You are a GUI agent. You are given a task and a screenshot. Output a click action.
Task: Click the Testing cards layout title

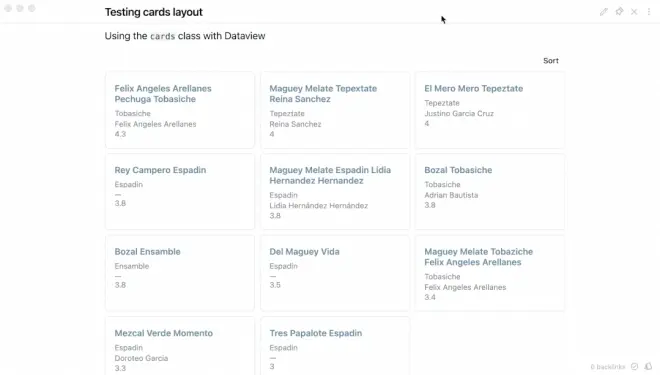(154, 12)
